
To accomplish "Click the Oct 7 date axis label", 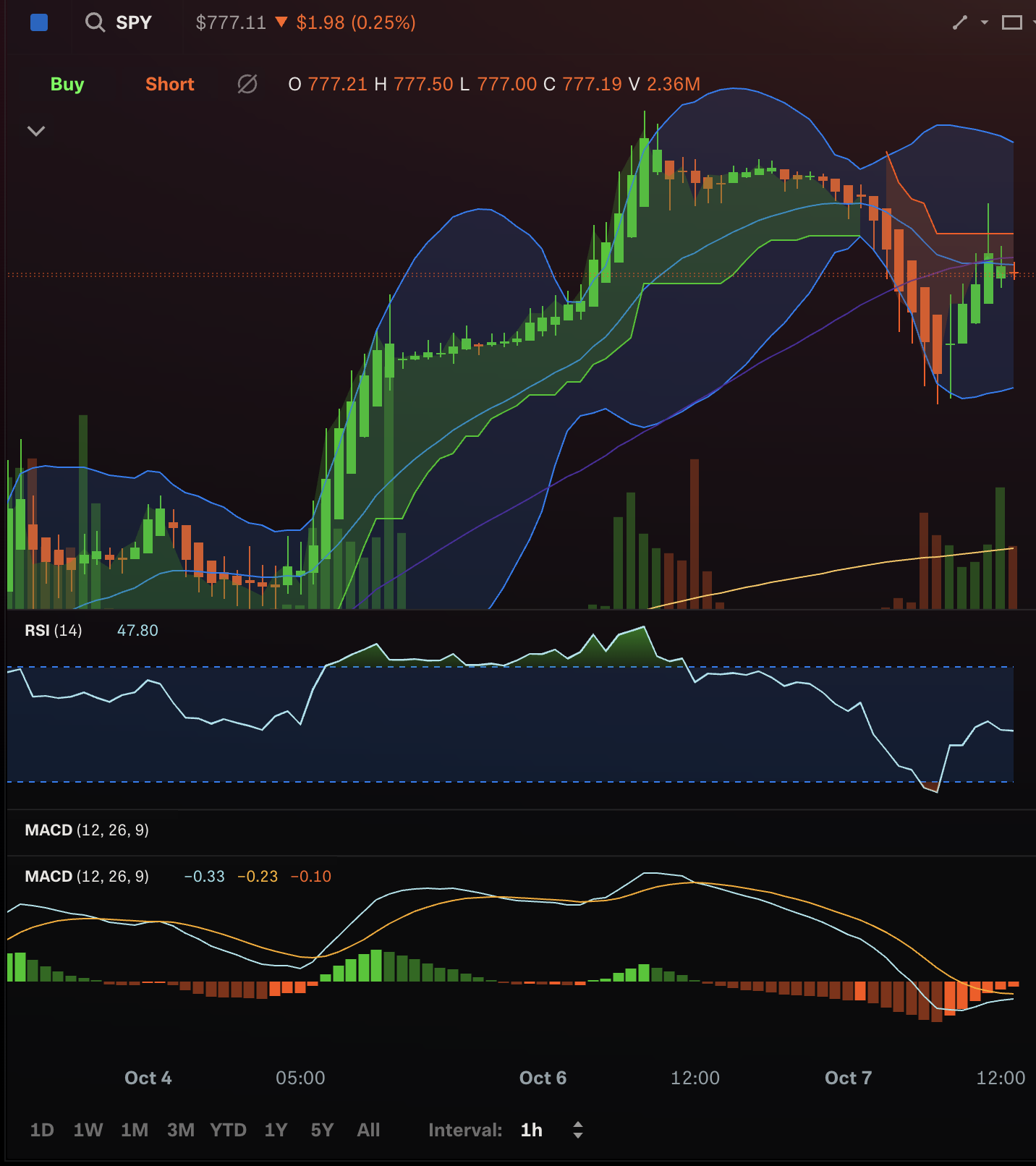I will (848, 1078).
